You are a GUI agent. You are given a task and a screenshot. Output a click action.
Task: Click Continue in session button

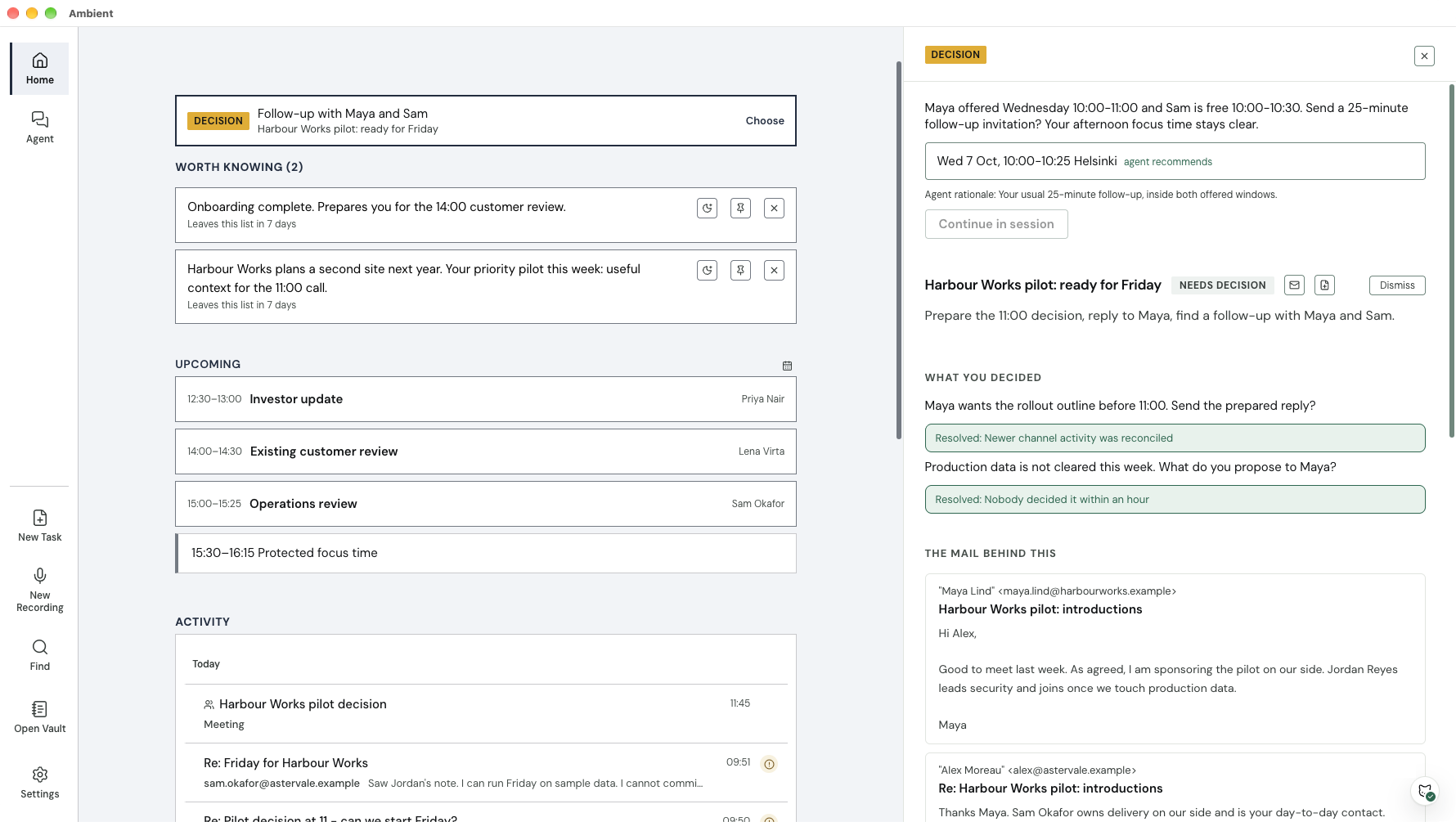click(x=996, y=224)
